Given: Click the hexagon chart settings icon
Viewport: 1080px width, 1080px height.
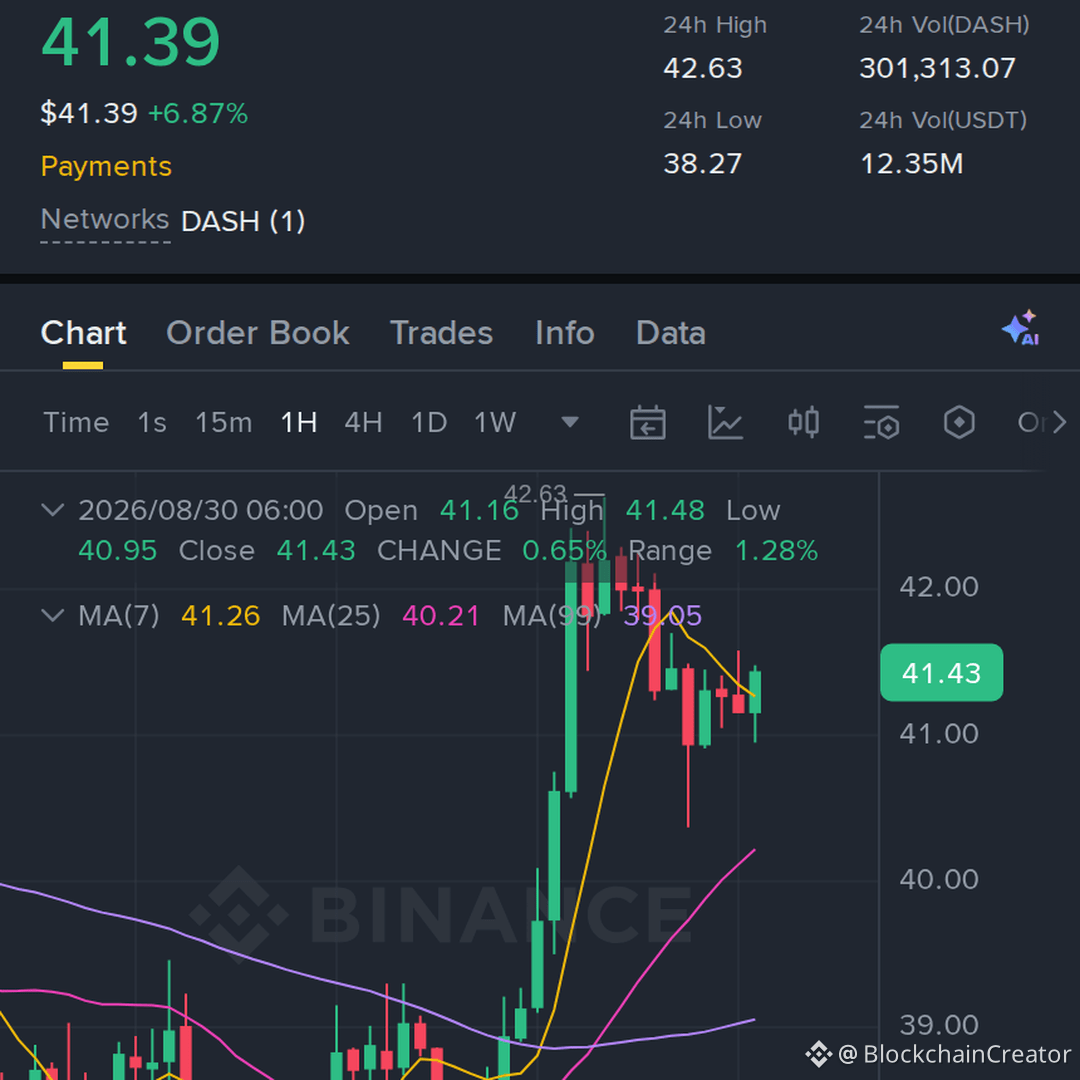Looking at the screenshot, I should click(x=959, y=422).
